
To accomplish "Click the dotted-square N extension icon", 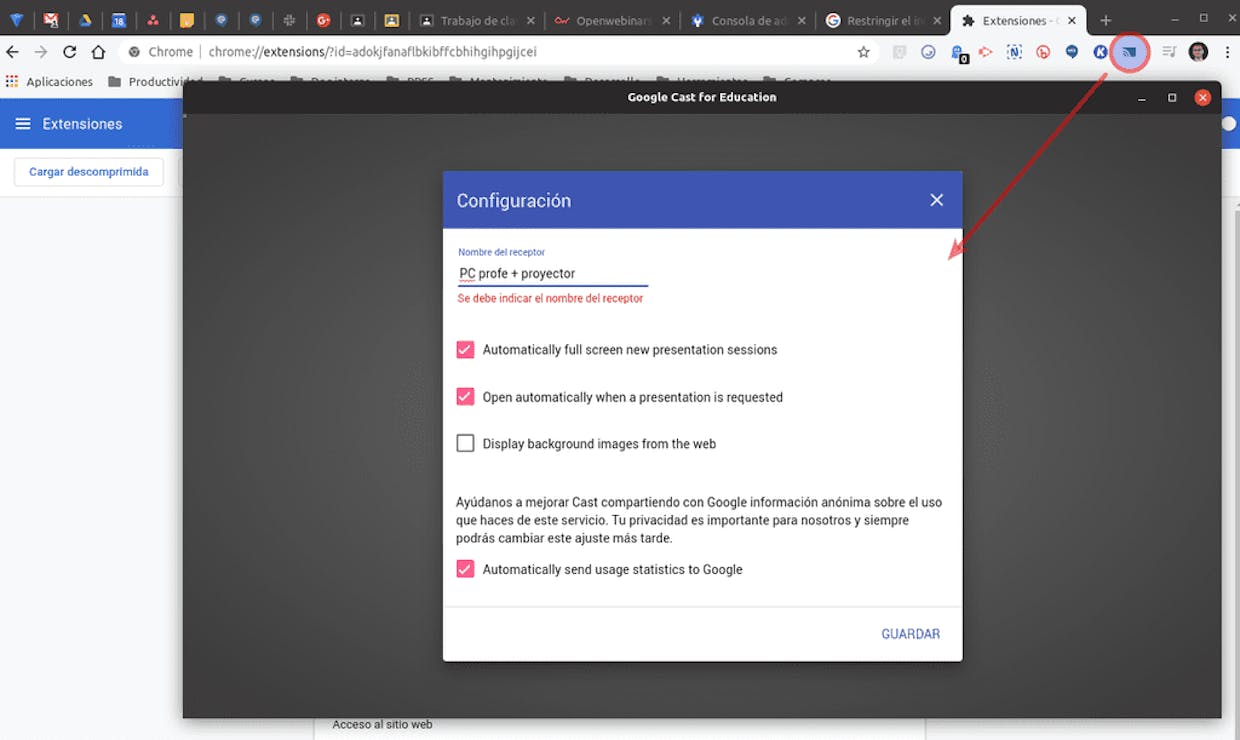I will click(x=1014, y=52).
